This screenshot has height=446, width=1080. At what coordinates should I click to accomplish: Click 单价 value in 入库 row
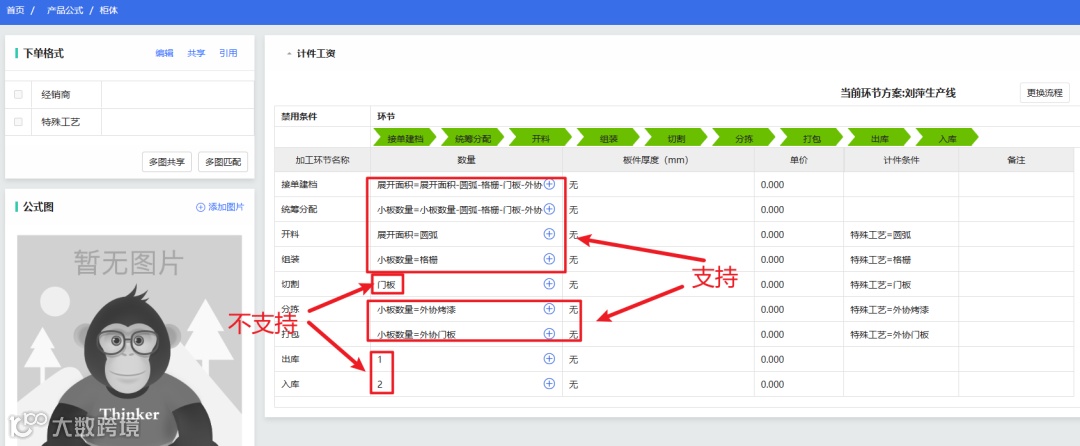click(x=773, y=384)
